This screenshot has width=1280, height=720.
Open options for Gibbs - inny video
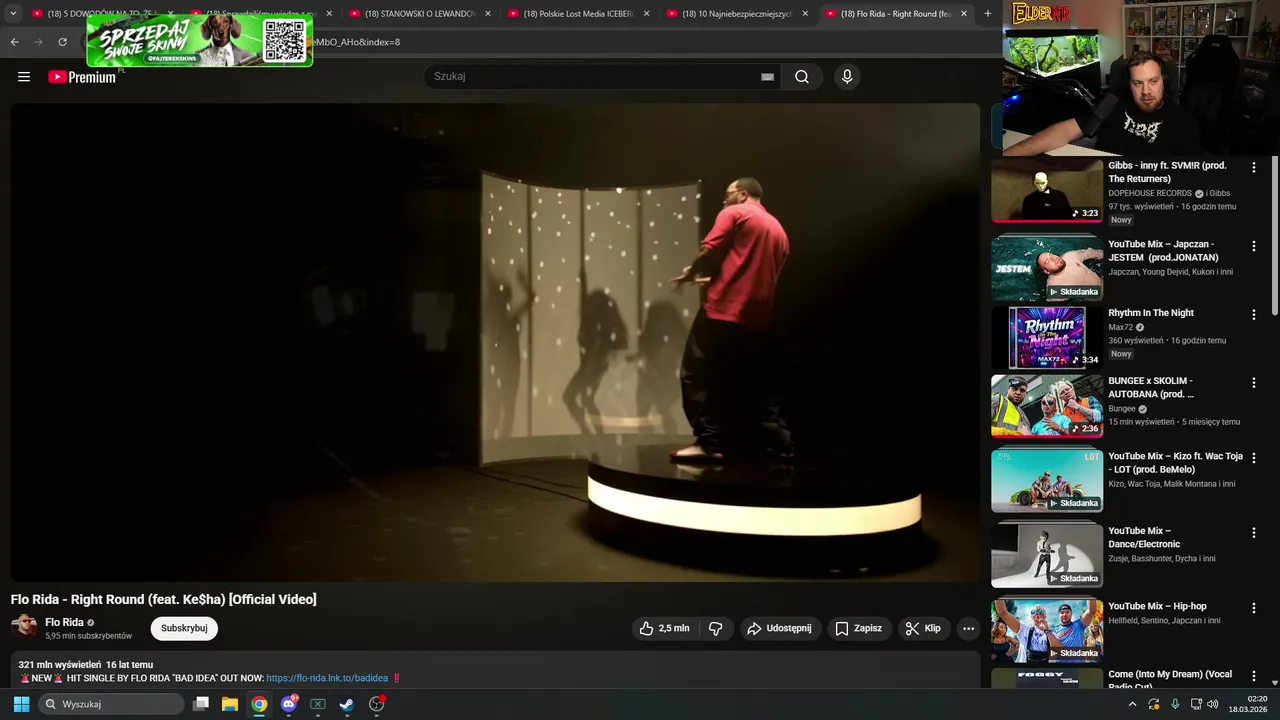tap(1254, 168)
